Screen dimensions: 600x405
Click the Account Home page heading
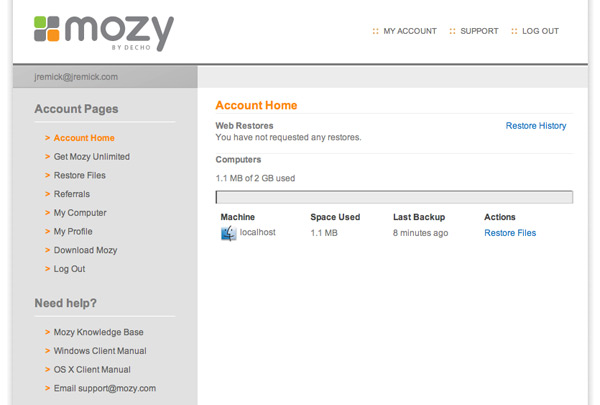256,105
